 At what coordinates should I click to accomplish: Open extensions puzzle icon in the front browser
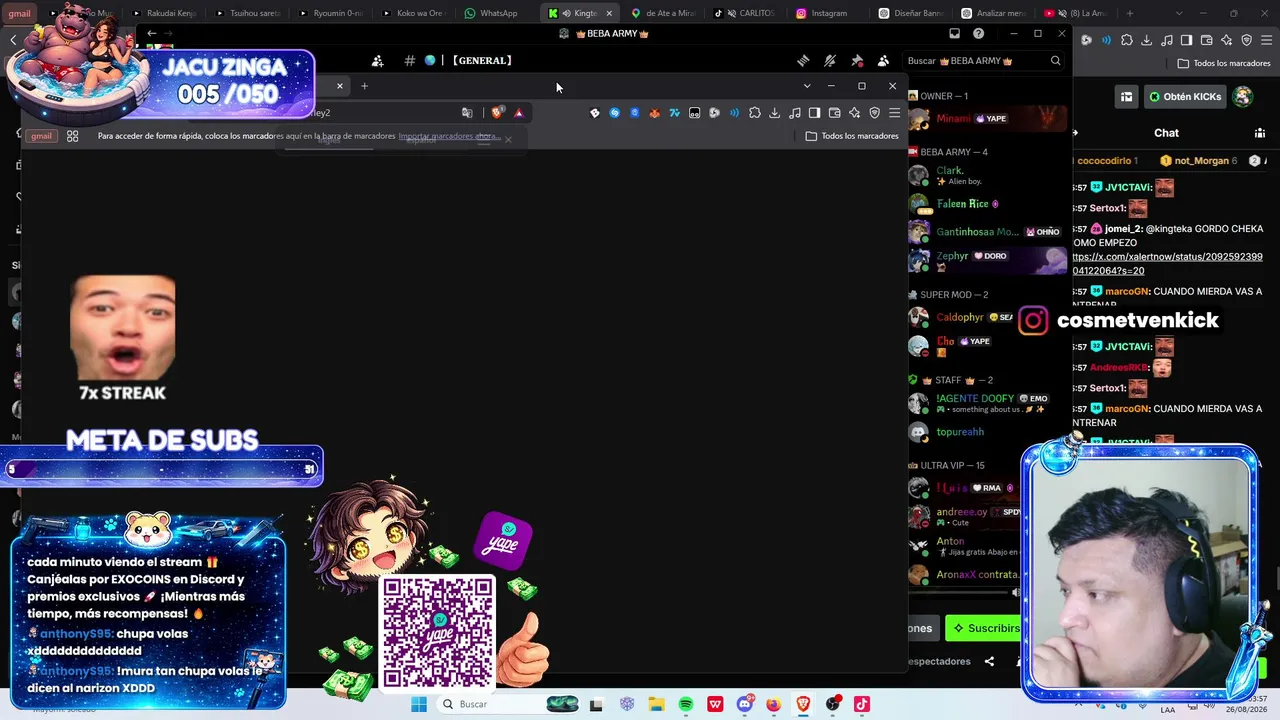(x=754, y=113)
